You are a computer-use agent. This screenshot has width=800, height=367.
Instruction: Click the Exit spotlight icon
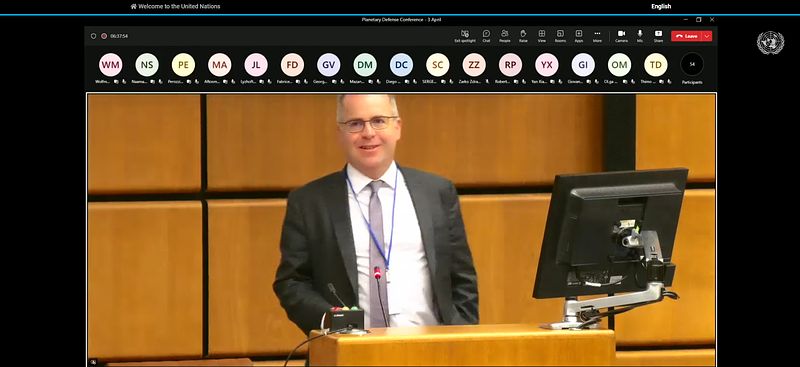coord(465,36)
